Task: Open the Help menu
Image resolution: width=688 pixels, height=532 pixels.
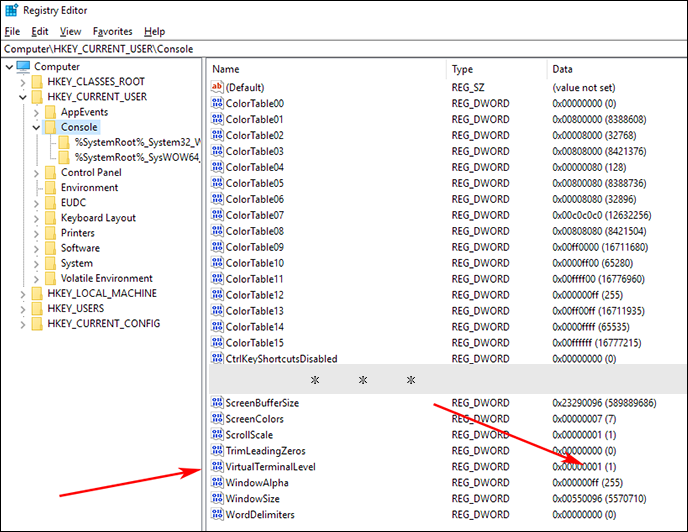Action: coord(154,31)
